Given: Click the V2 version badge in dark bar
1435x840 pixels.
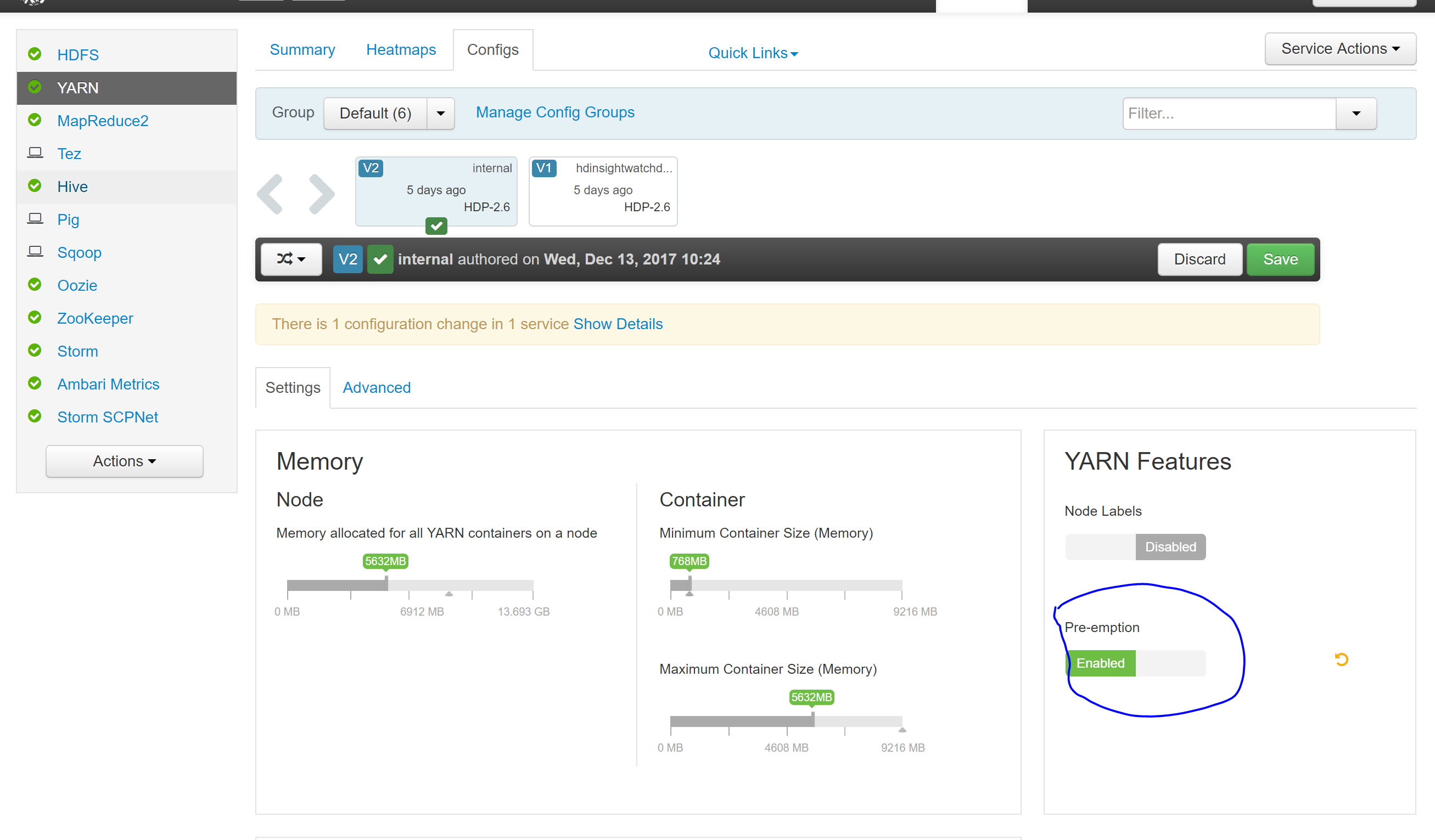Looking at the screenshot, I should point(347,260).
